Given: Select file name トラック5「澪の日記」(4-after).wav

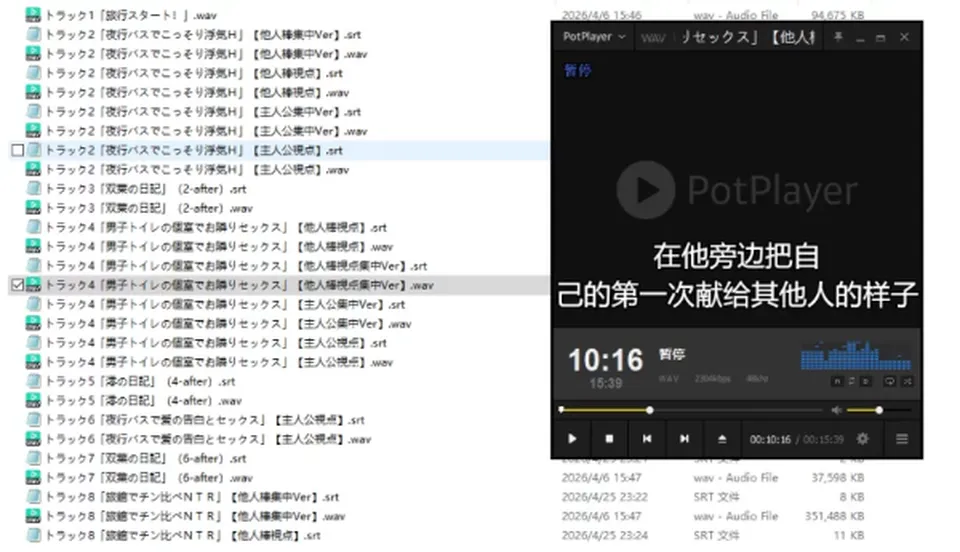Looking at the screenshot, I should click(x=143, y=401).
